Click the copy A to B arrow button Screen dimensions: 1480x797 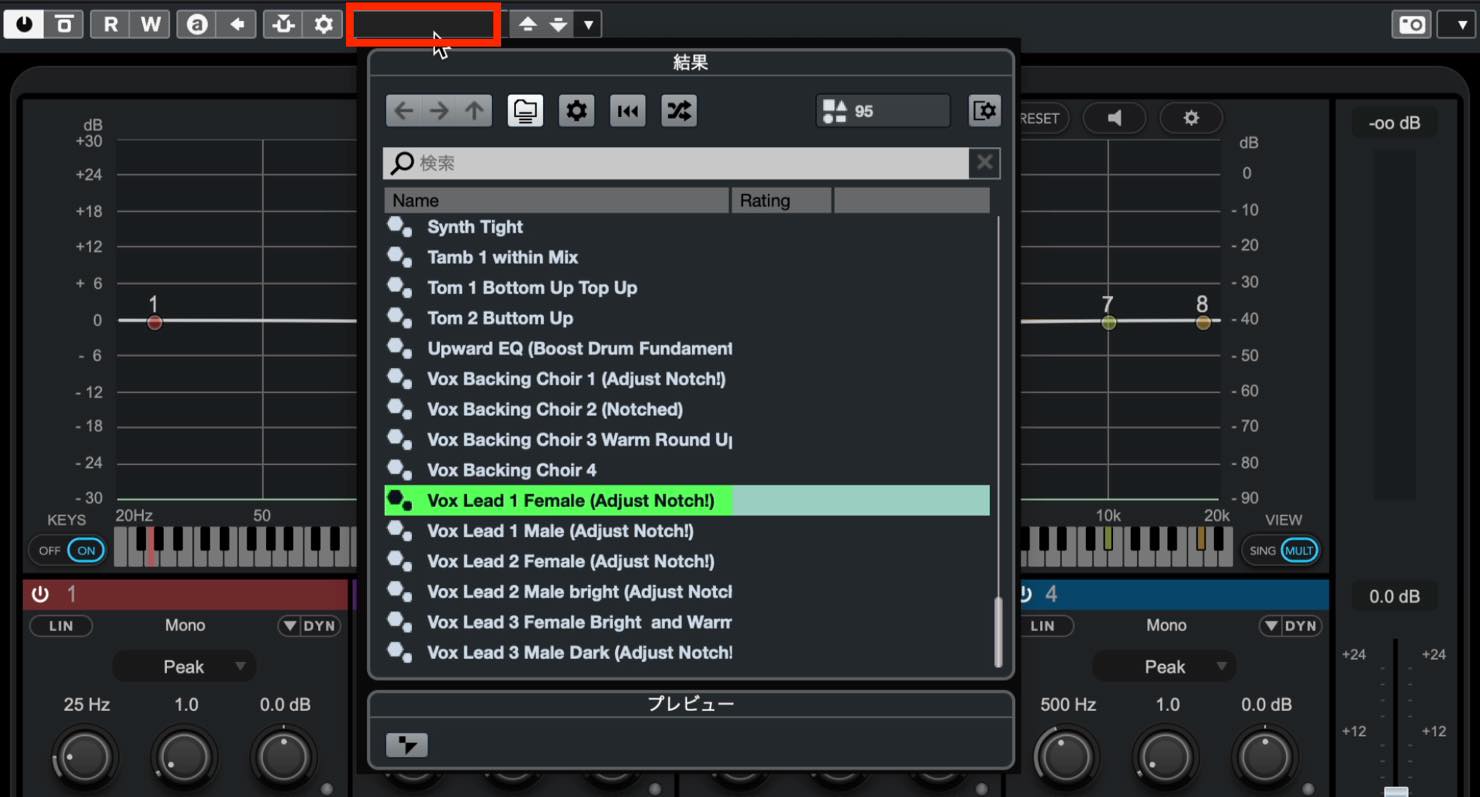(x=237, y=24)
